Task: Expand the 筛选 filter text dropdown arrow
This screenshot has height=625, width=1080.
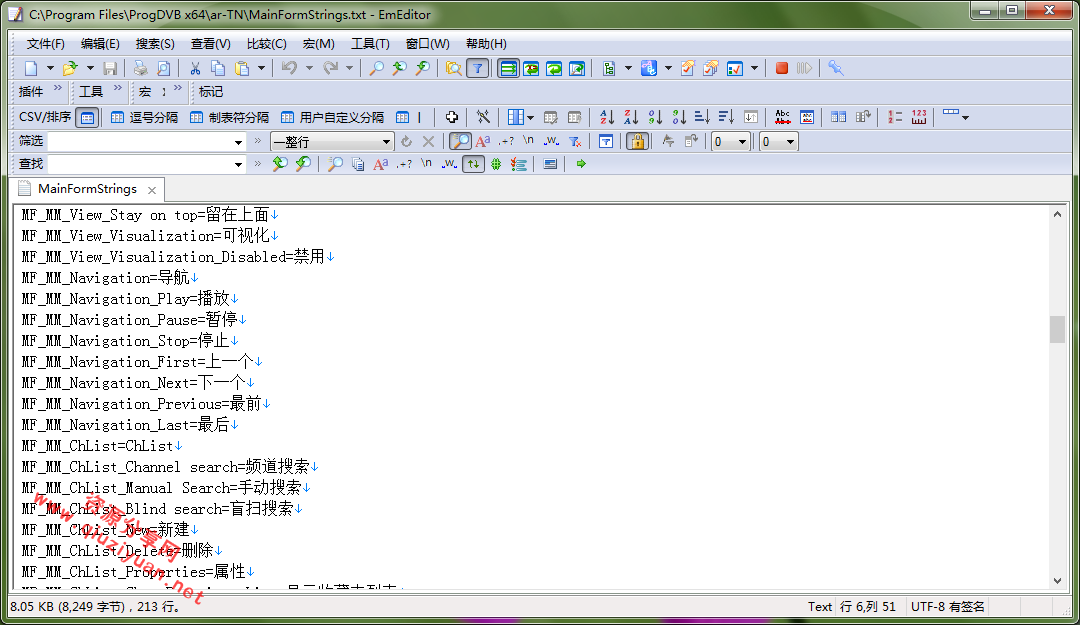Action: (x=238, y=143)
